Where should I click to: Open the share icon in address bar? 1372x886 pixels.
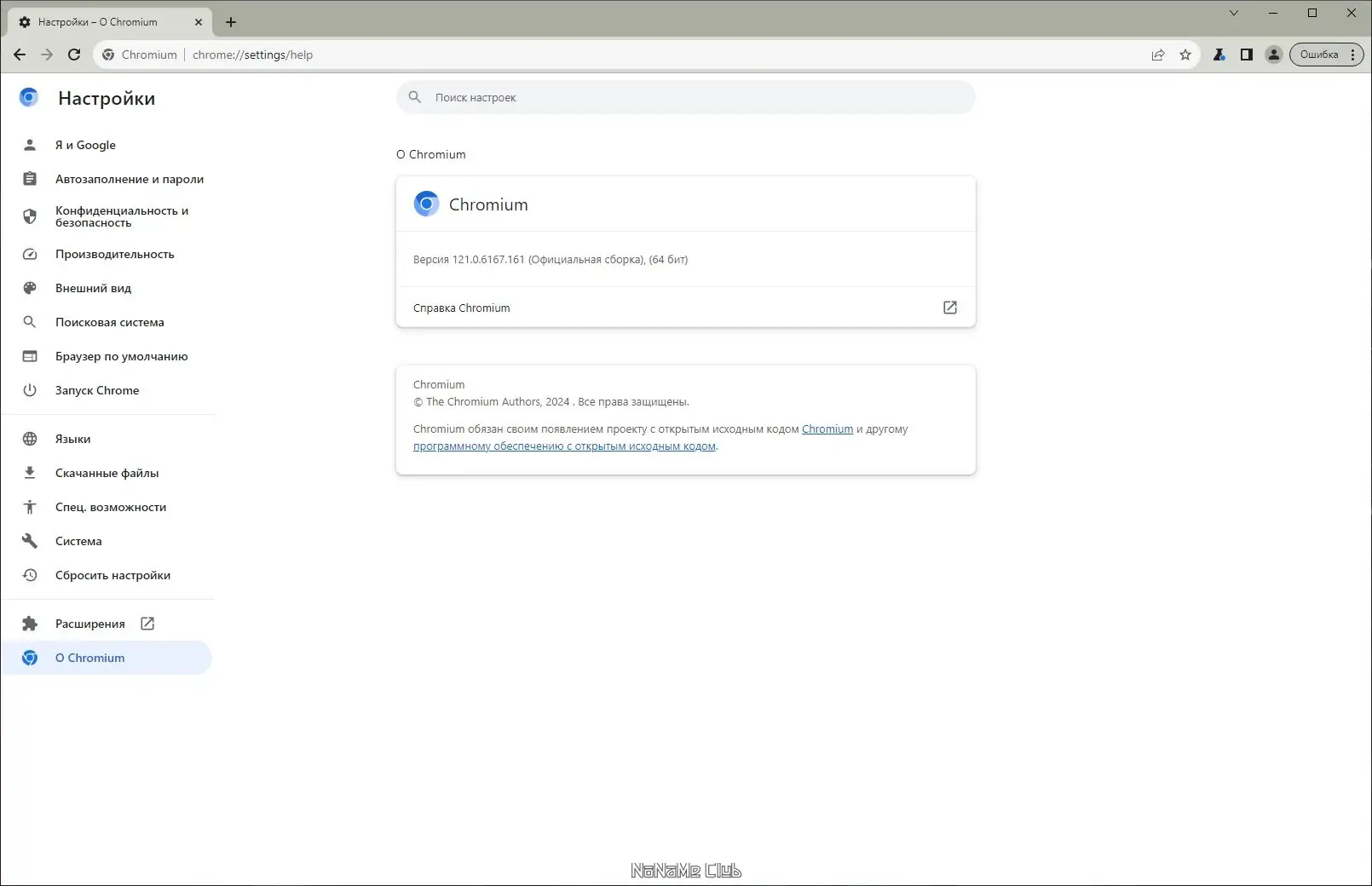click(x=1157, y=54)
